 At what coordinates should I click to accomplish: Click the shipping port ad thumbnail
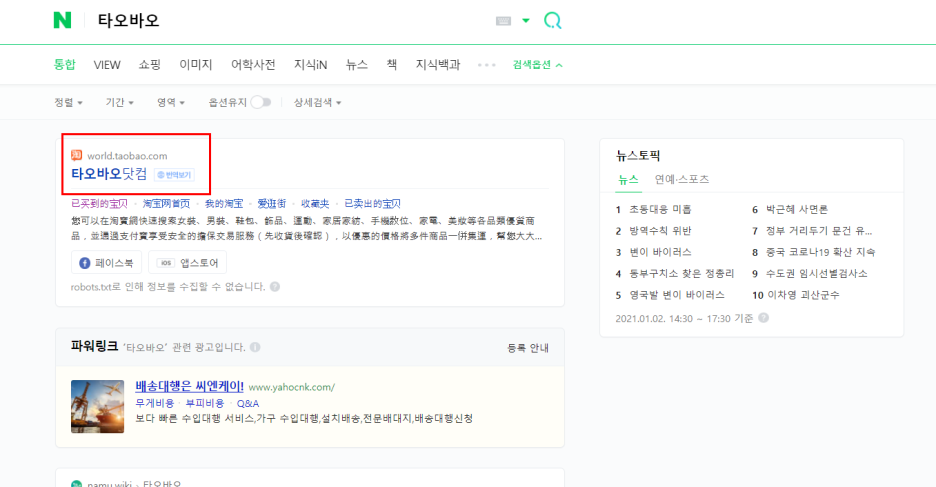(97, 406)
